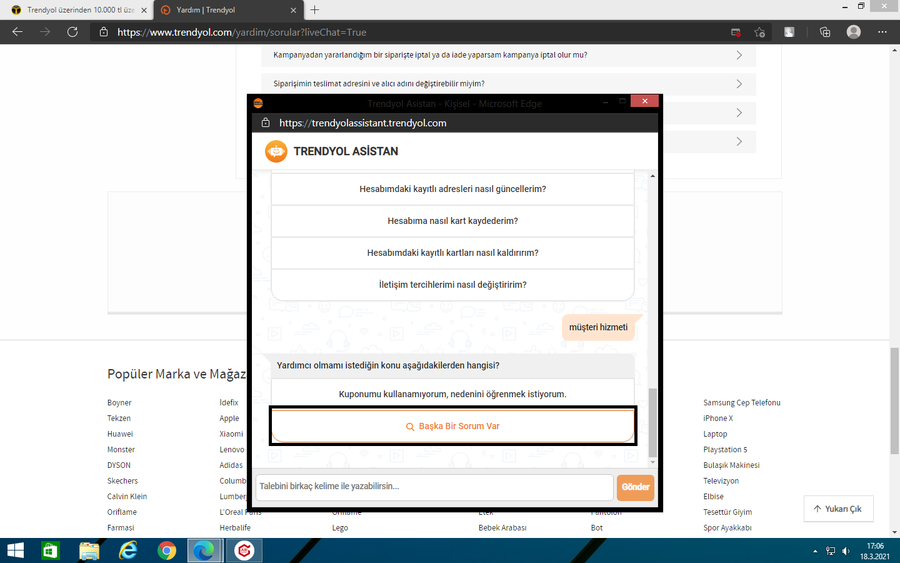Close the 'Trendyol üzerinden 10.000 tl' tab

click(x=143, y=10)
